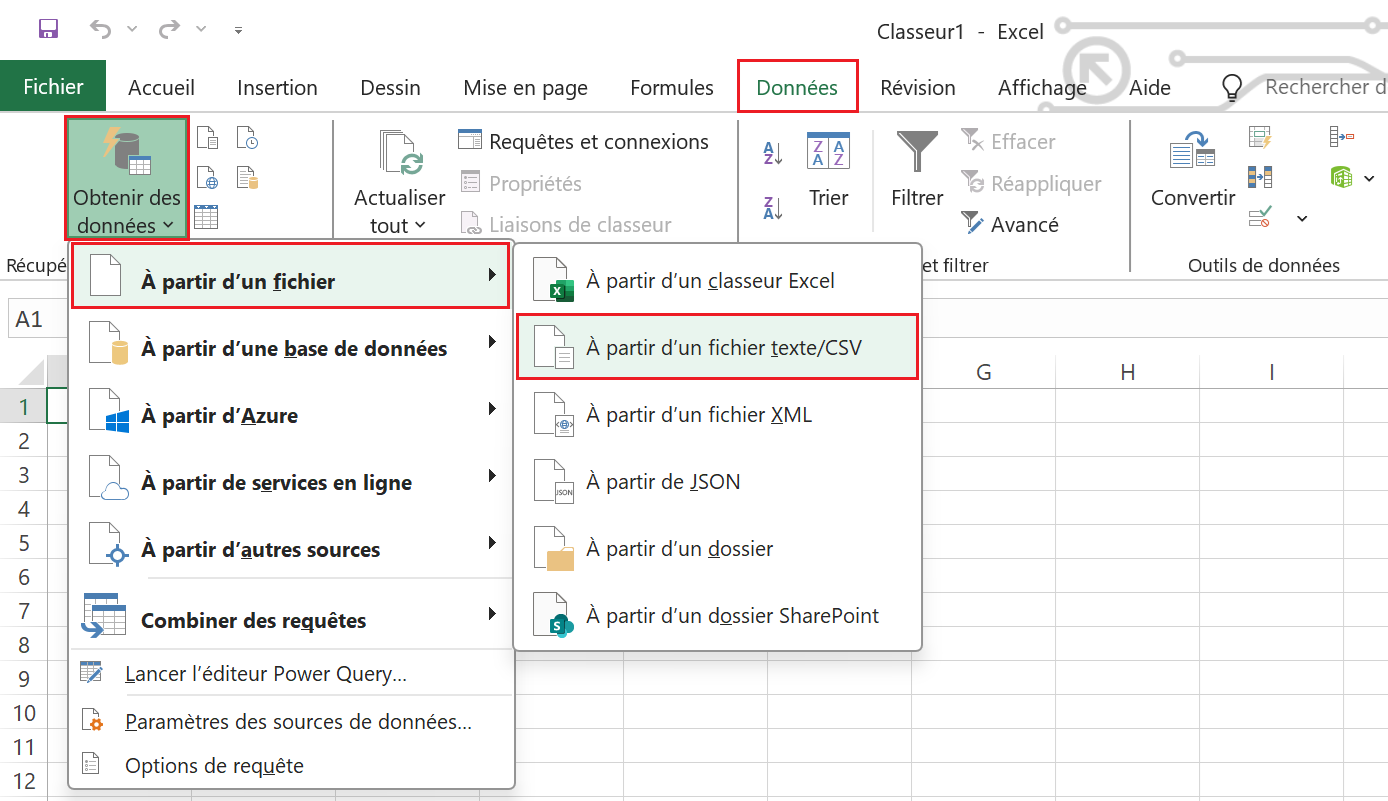
Task: Click the Undo arrow icon
Action: (x=101, y=29)
